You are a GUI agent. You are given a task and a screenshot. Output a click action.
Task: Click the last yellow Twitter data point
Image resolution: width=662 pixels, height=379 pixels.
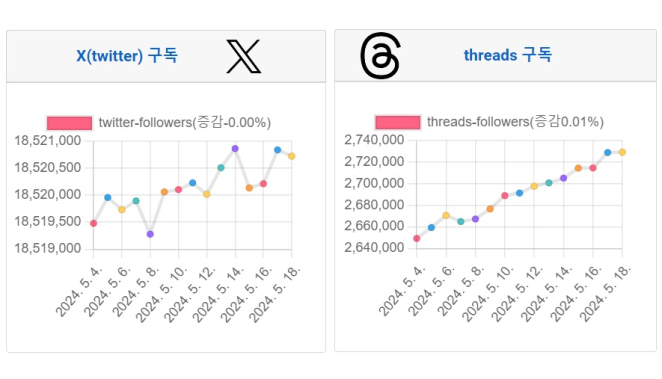[292, 156]
